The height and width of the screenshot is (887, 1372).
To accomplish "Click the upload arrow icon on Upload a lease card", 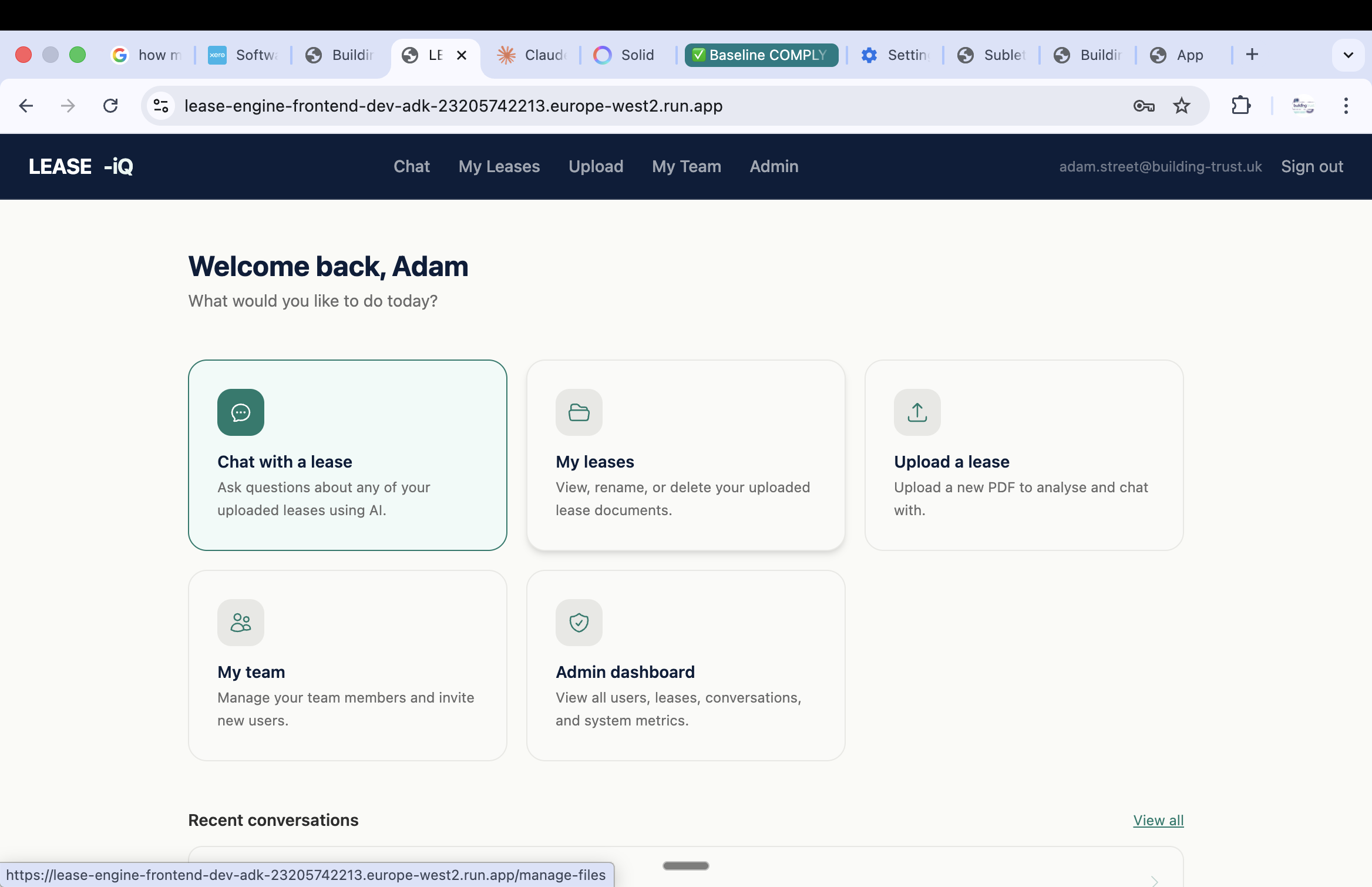I will click(917, 412).
